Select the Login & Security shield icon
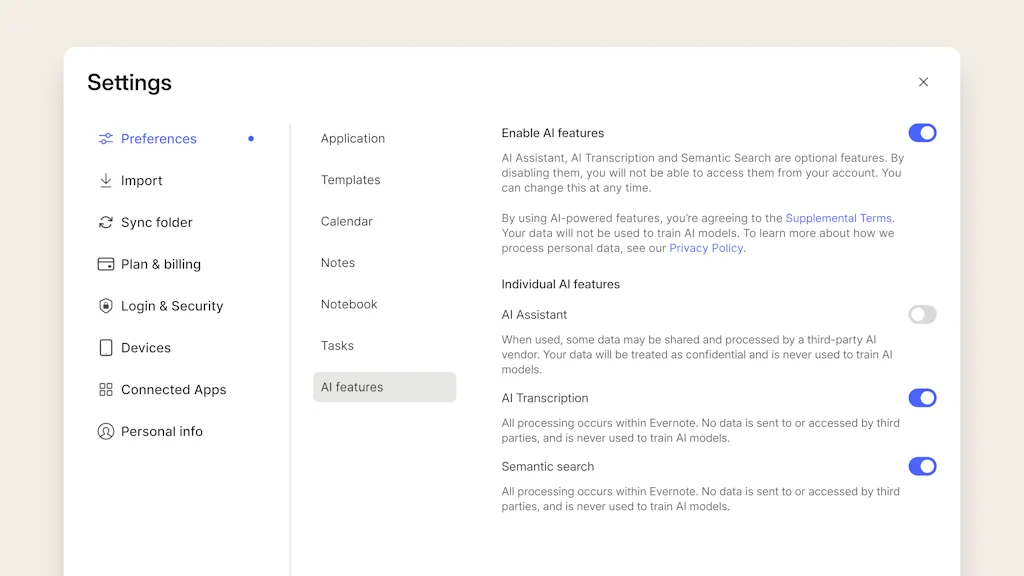 pos(105,306)
